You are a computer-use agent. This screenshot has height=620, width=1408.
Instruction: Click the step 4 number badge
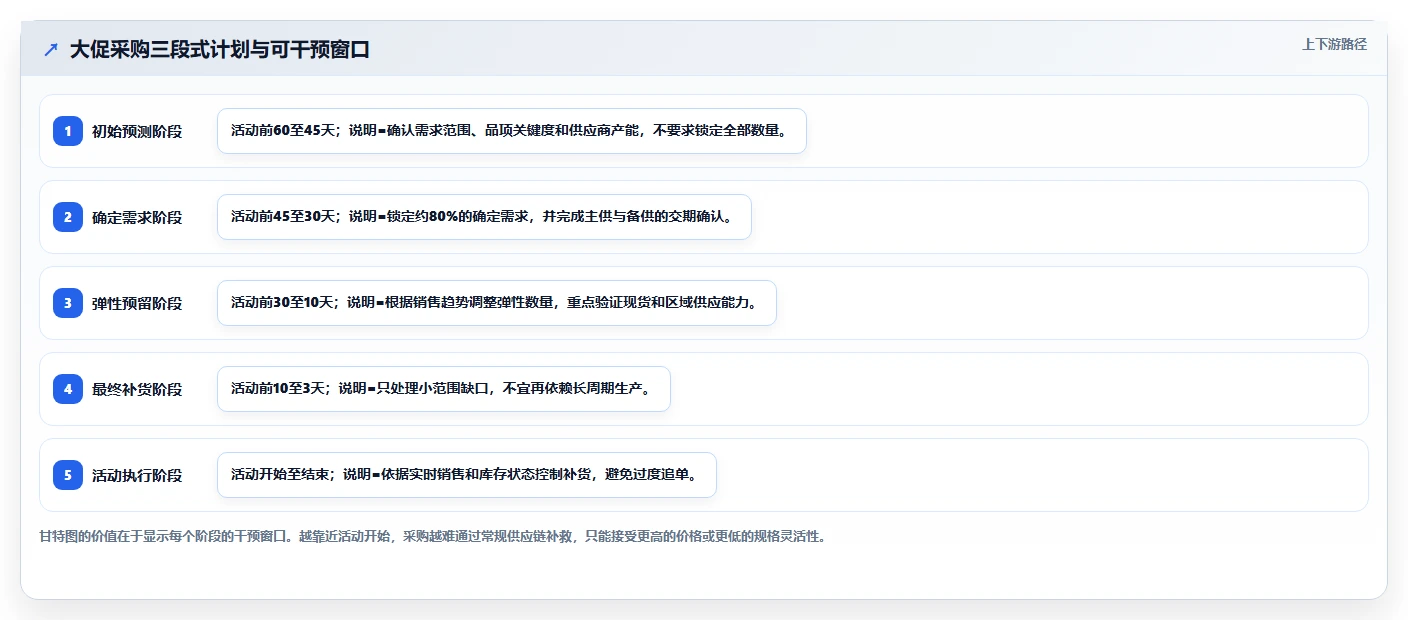click(x=68, y=389)
